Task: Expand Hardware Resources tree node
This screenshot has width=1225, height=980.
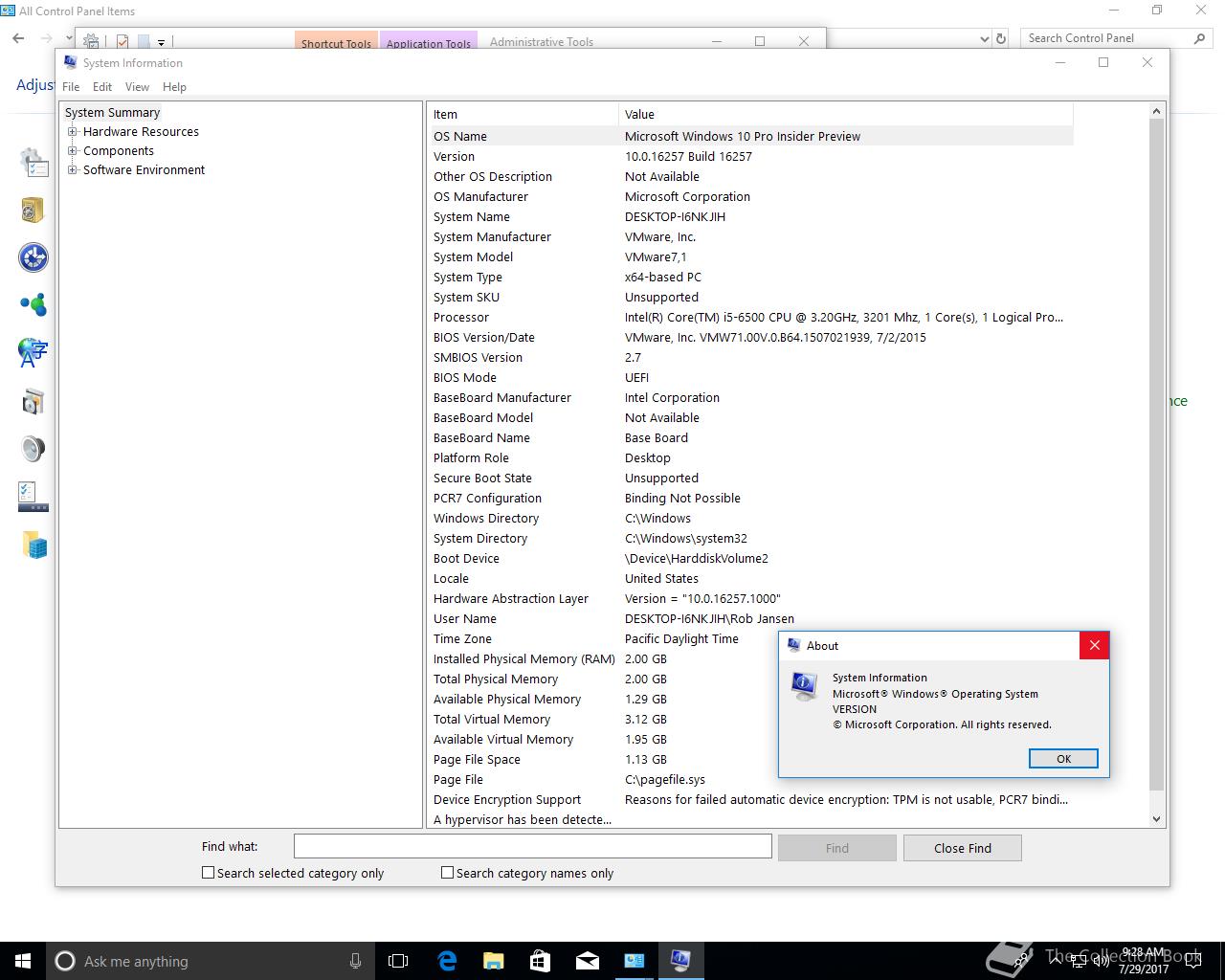Action: [x=73, y=132]
